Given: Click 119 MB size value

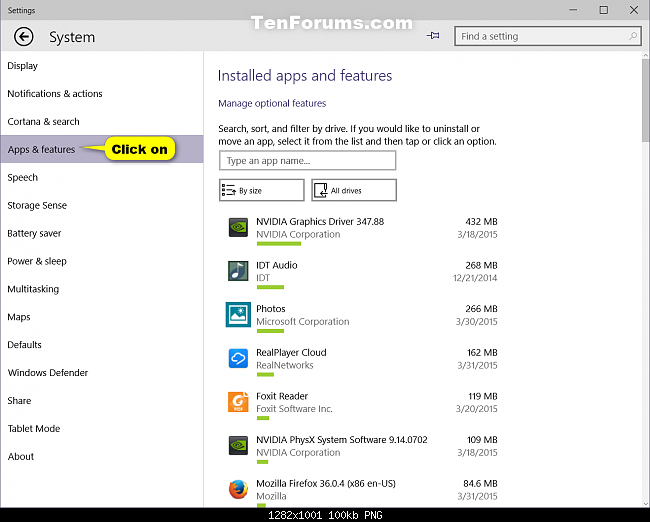Looking at the screenshot, I should coord(483,396).
